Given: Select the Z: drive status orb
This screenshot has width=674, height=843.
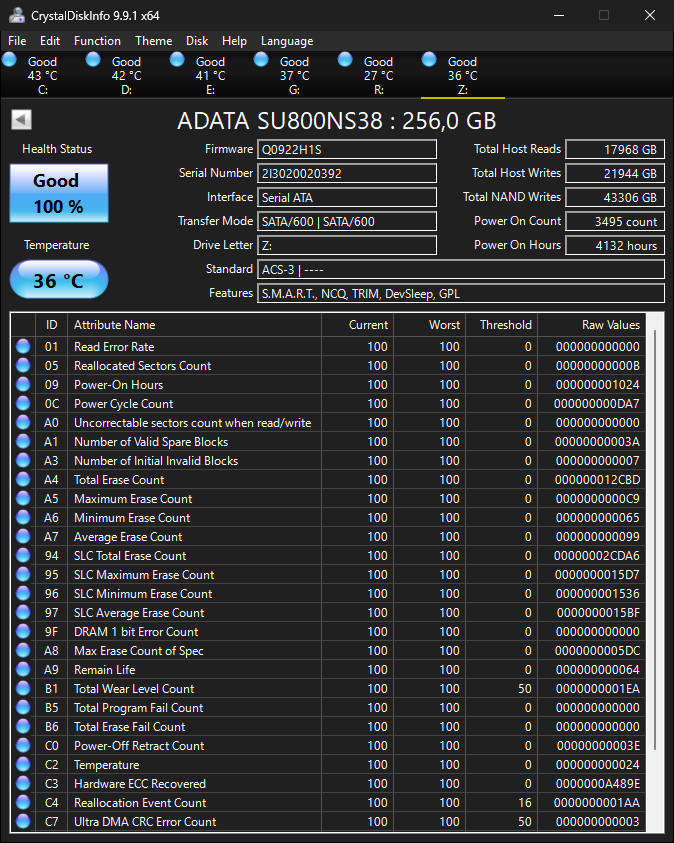Looking at the screenshot, I should pos(428,59).
